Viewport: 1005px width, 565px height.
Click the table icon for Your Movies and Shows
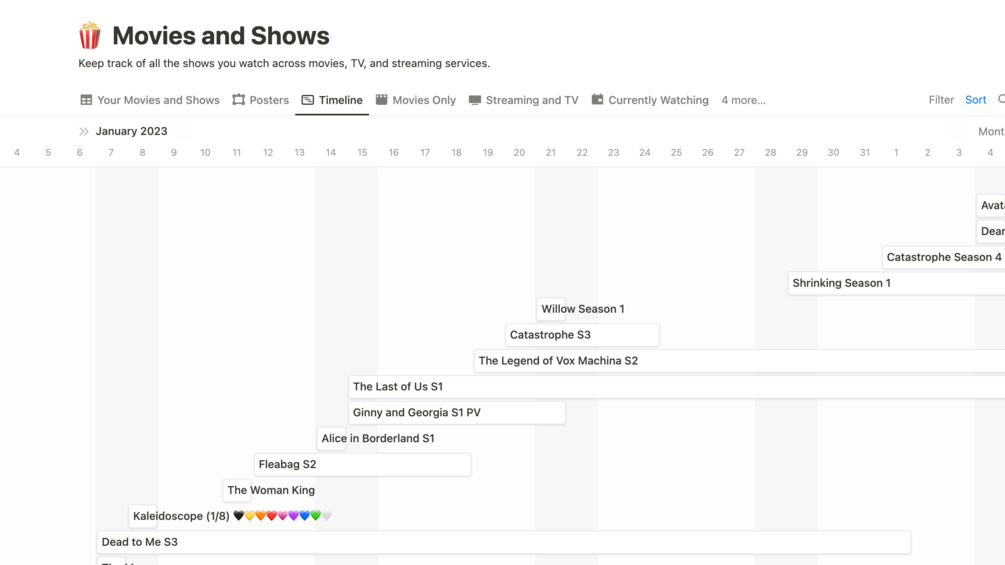click(86, 100)
